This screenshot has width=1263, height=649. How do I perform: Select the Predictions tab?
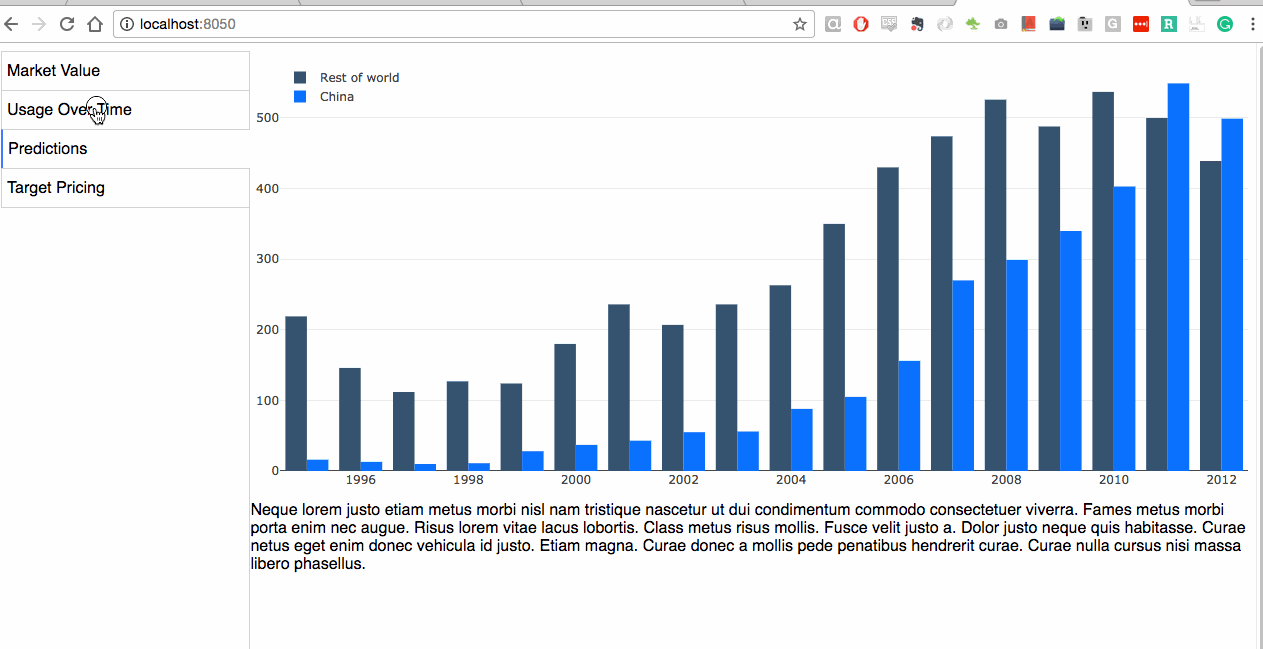(x=125, y=149)
